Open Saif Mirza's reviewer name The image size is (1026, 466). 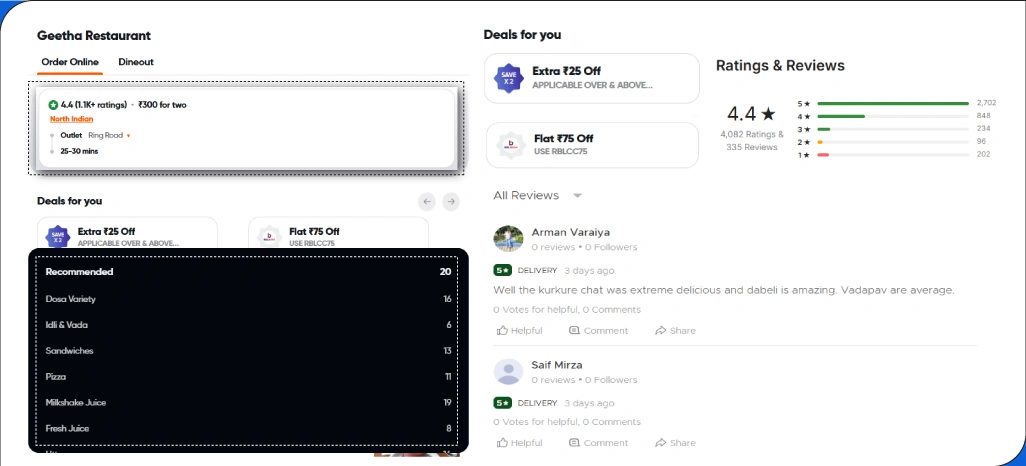557,365
